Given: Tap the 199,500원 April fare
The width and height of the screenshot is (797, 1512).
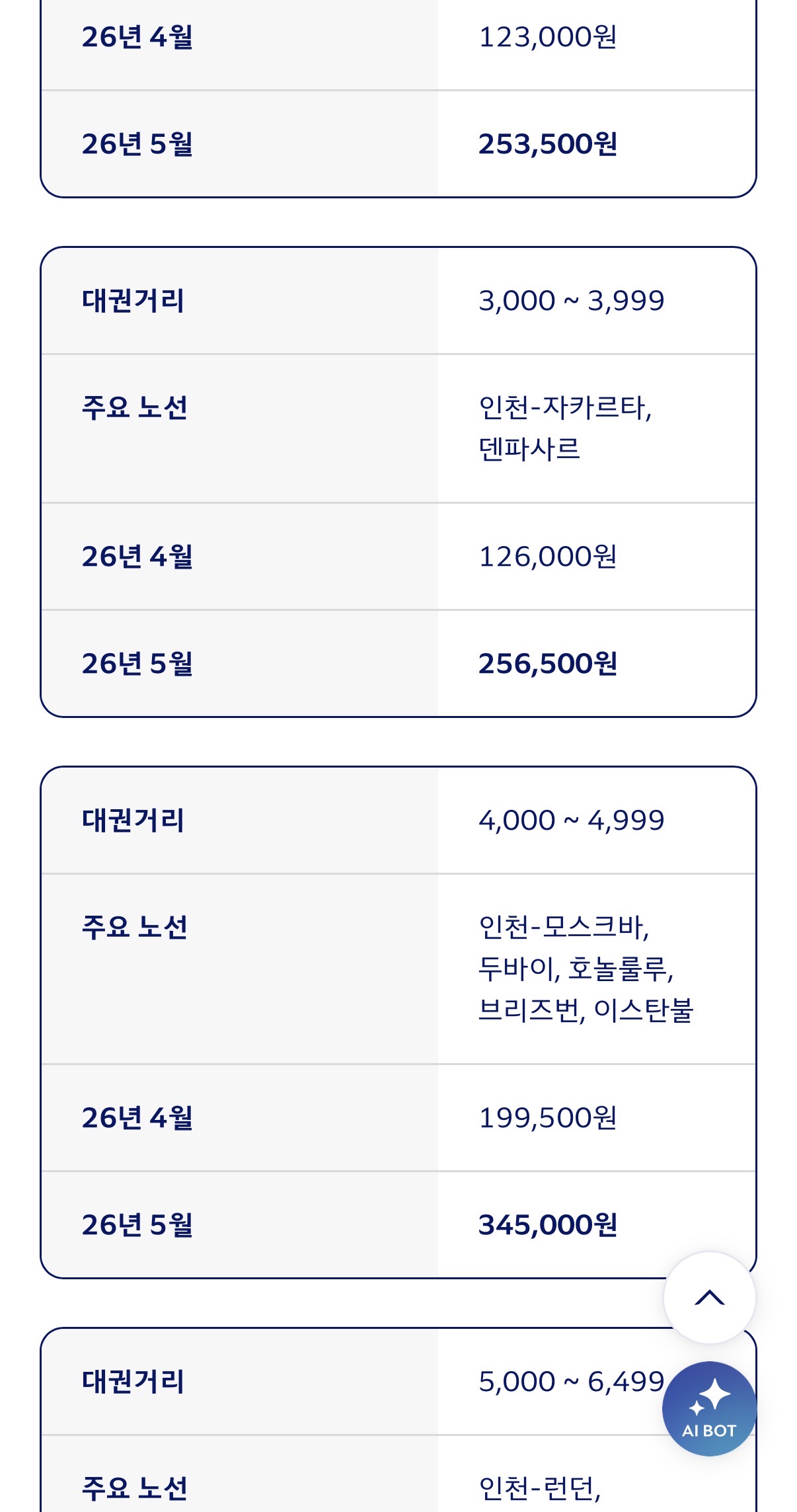Looking at the screenshot, I should coord(548,1118).
